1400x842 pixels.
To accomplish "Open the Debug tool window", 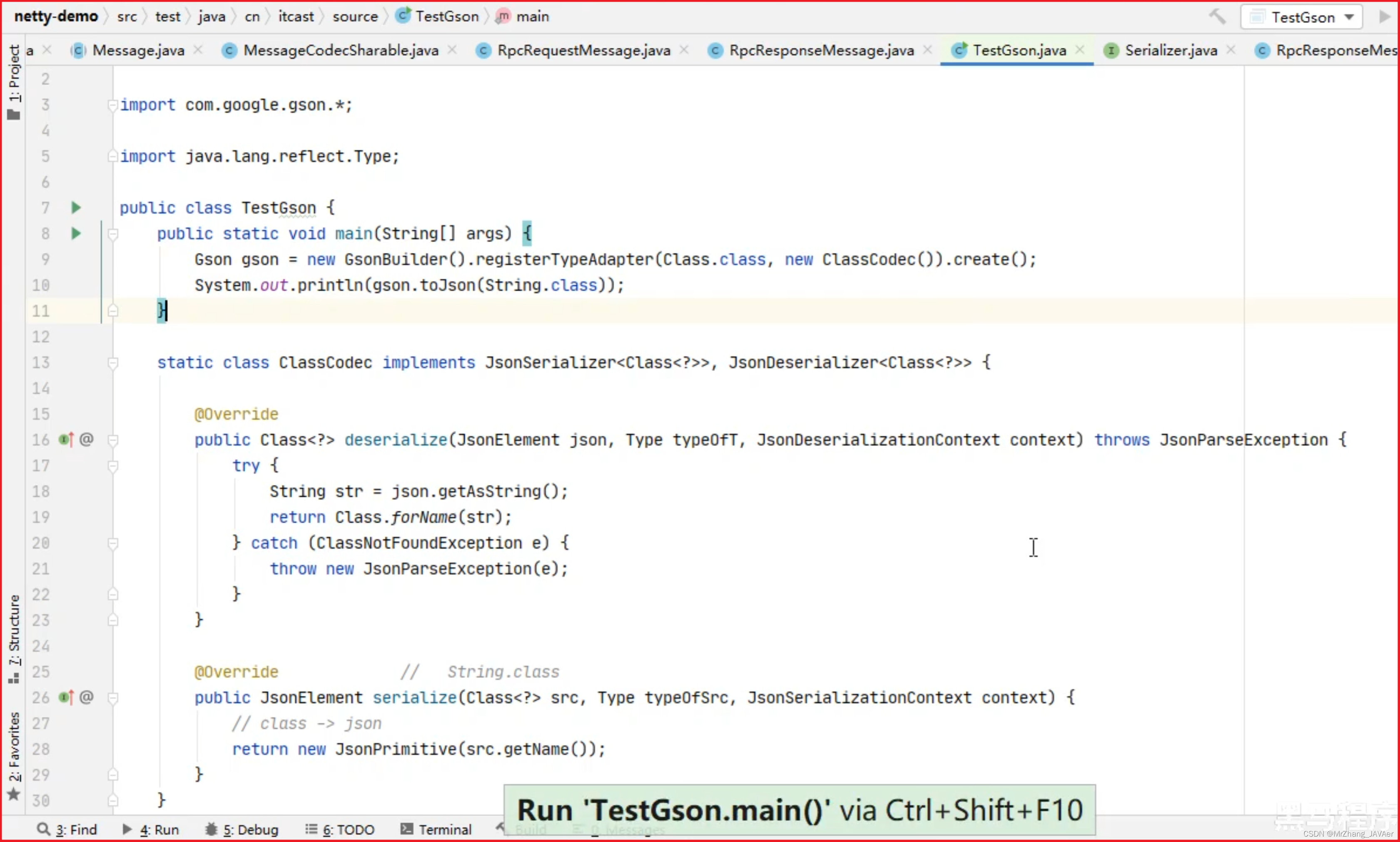I will pos(242,830).
